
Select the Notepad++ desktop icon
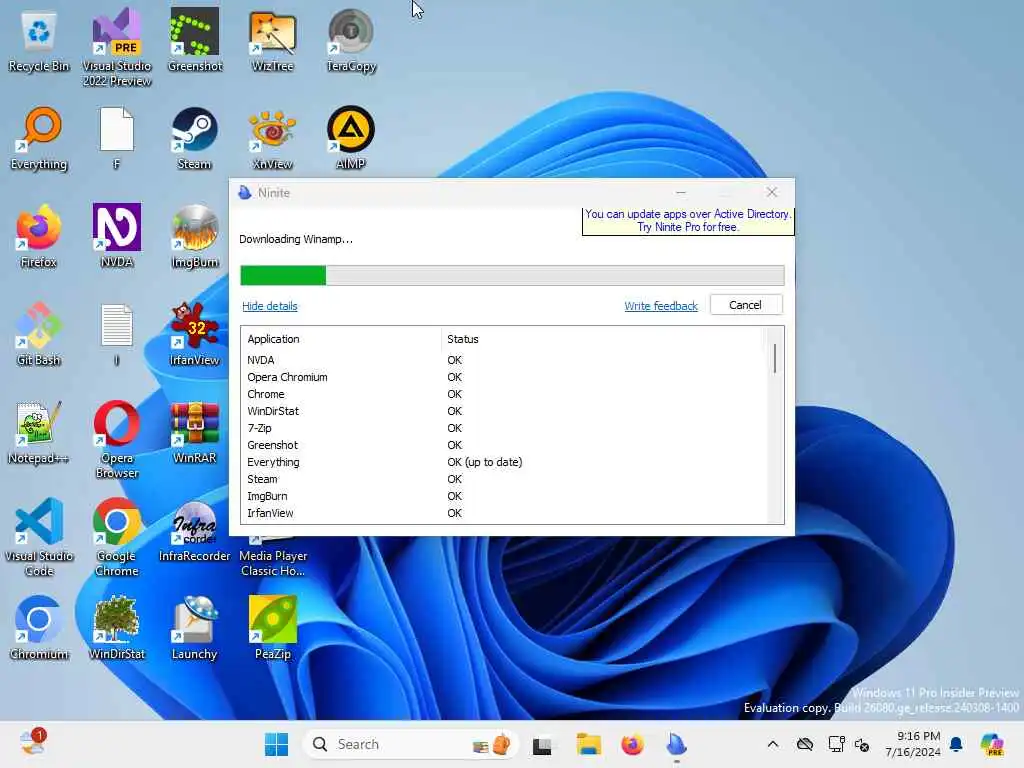39,433
